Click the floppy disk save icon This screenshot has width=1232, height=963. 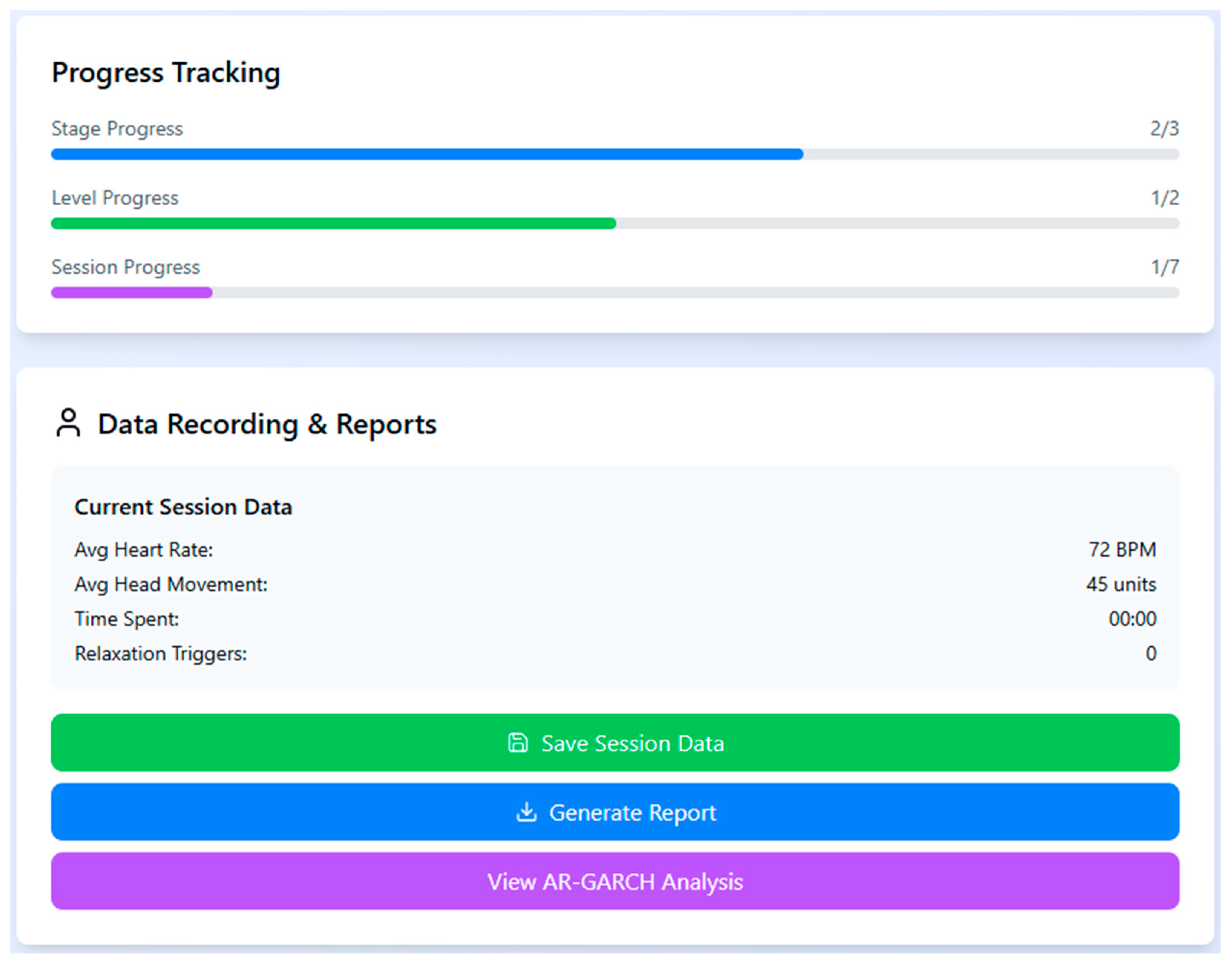click(x=517, y=743)
